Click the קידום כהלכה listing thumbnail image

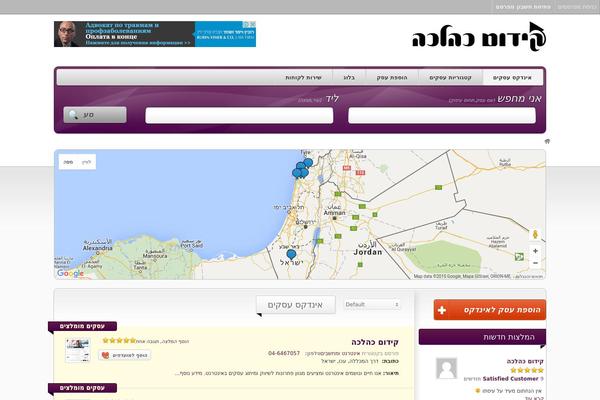(x=78, y=350)
